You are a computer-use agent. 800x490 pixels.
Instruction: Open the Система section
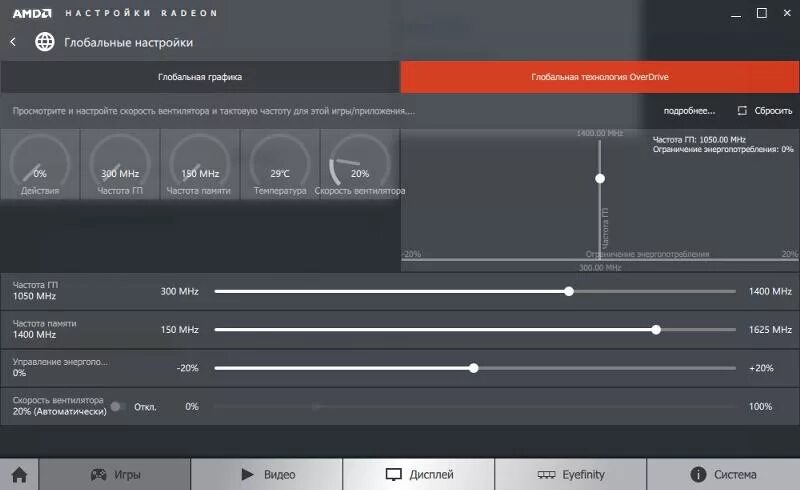[x=723, y=475]
